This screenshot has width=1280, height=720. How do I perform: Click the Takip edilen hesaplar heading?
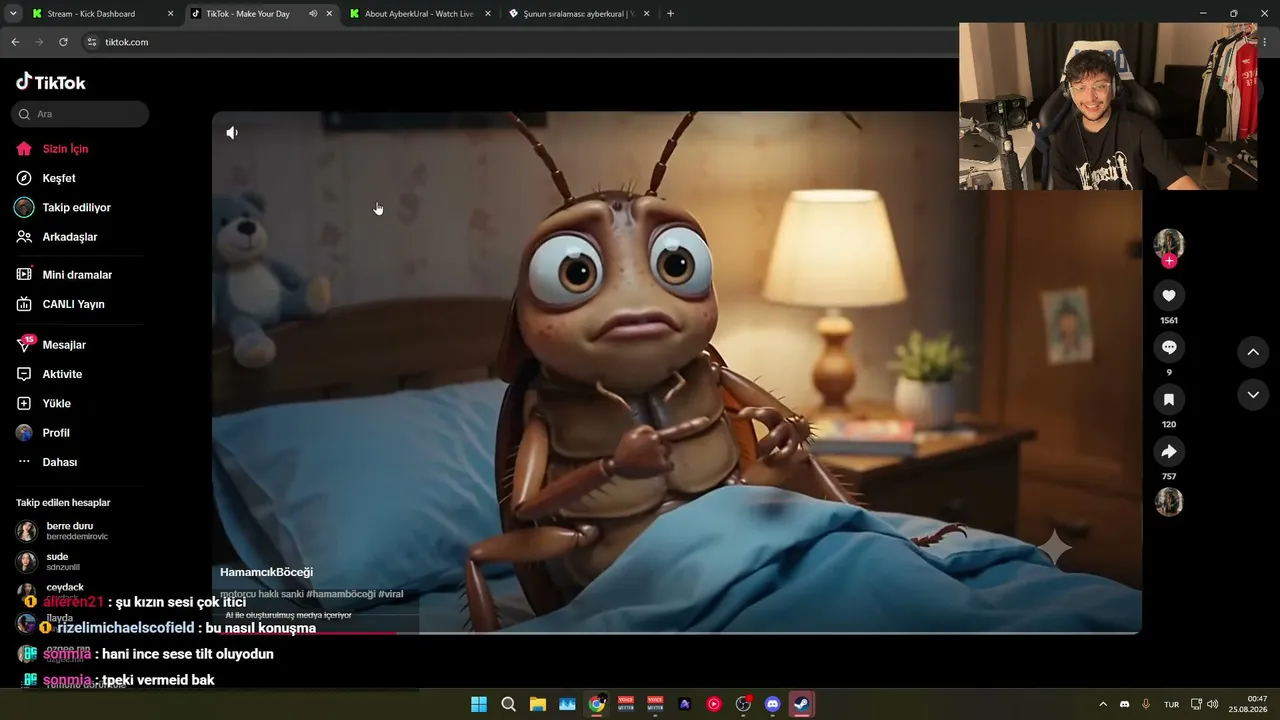63,503
